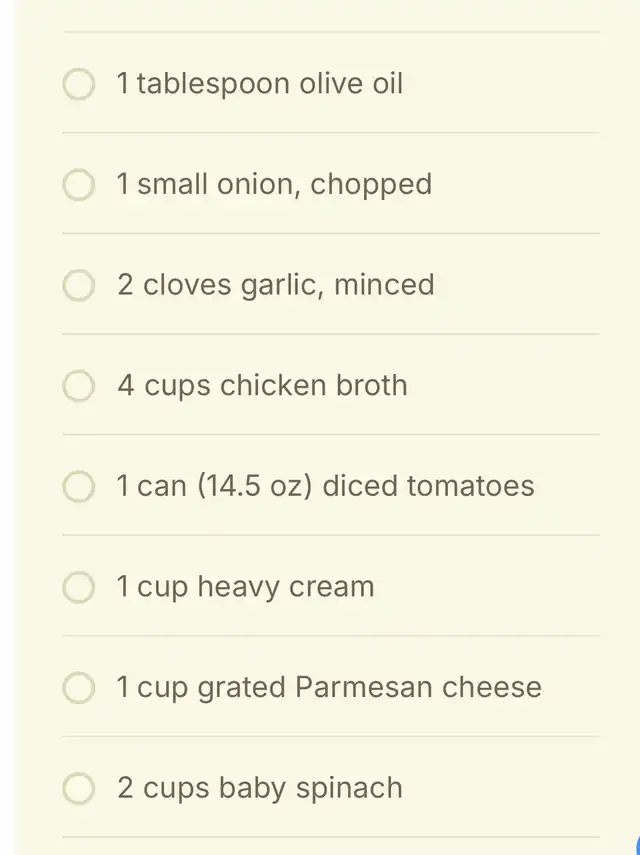Click the "1 can (14.5 oz) diced tomatoes" text
This screenshot has height=855, width=640.
325,486
